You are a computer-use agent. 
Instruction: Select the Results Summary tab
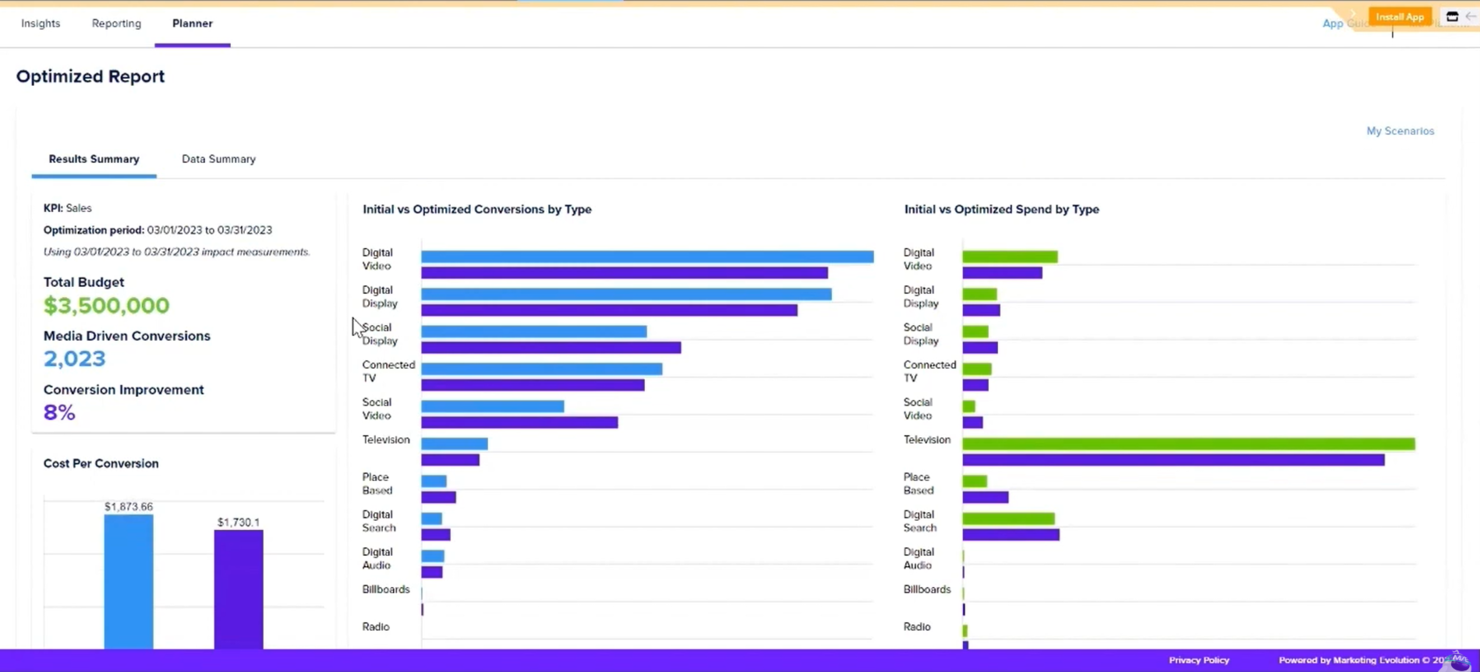94,159
